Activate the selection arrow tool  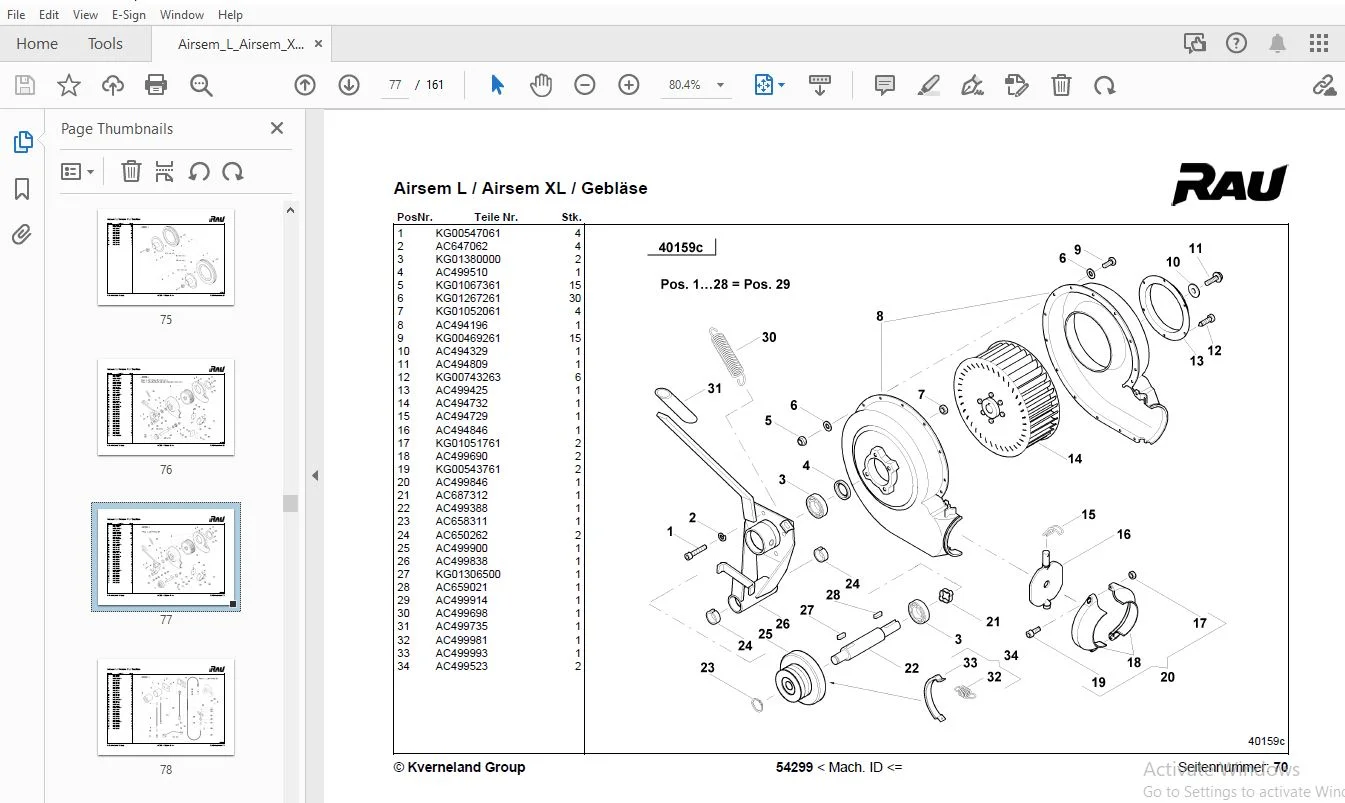(x=497, y=85)
